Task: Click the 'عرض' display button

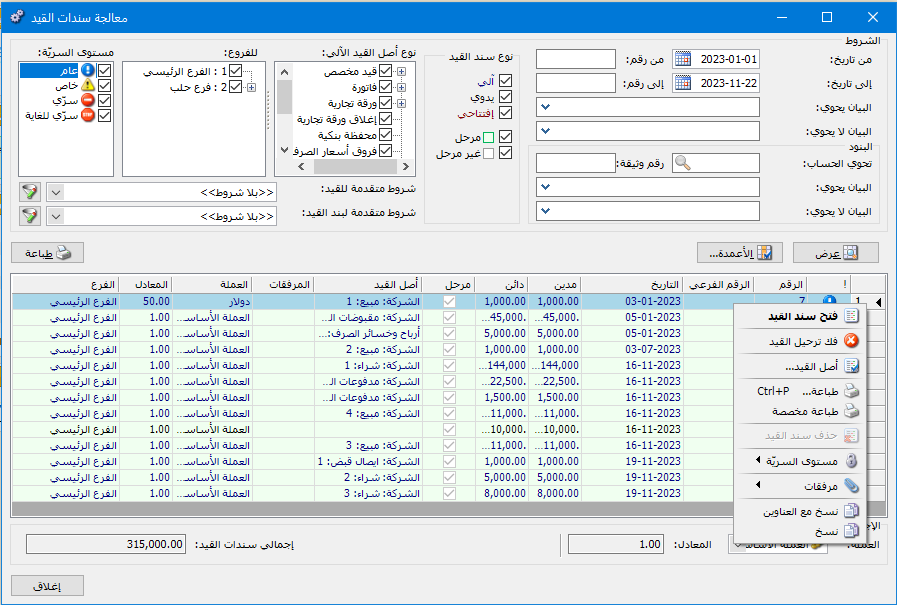Action: tap(836, 253)
